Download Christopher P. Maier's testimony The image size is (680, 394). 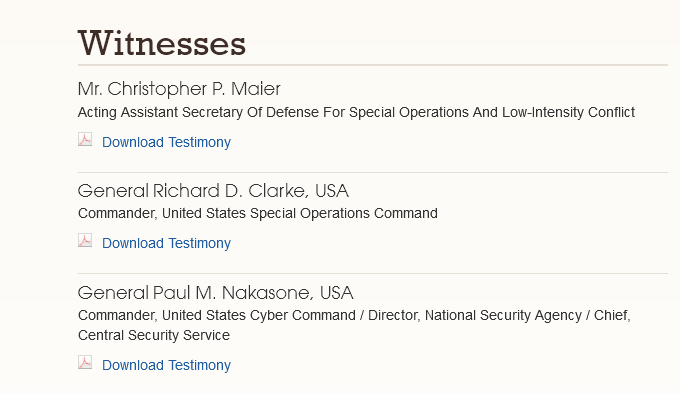[x=166, y=142]
